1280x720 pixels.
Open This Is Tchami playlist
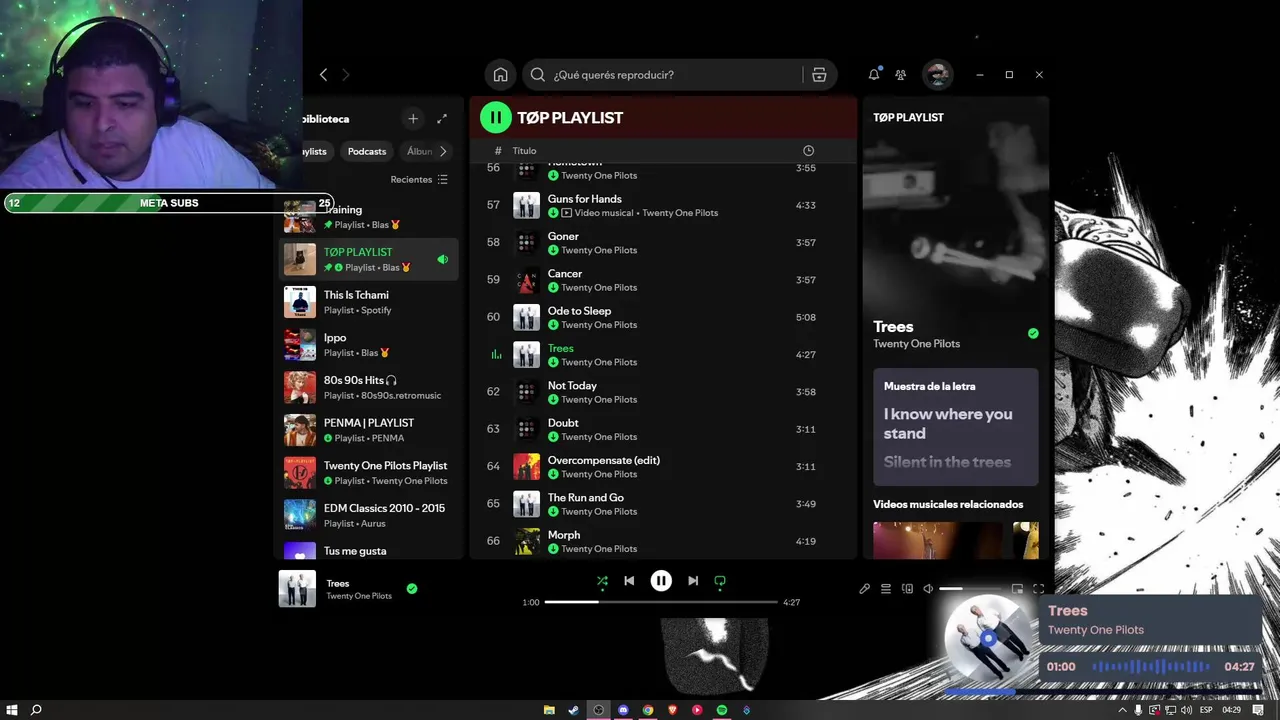pos(369,302)
